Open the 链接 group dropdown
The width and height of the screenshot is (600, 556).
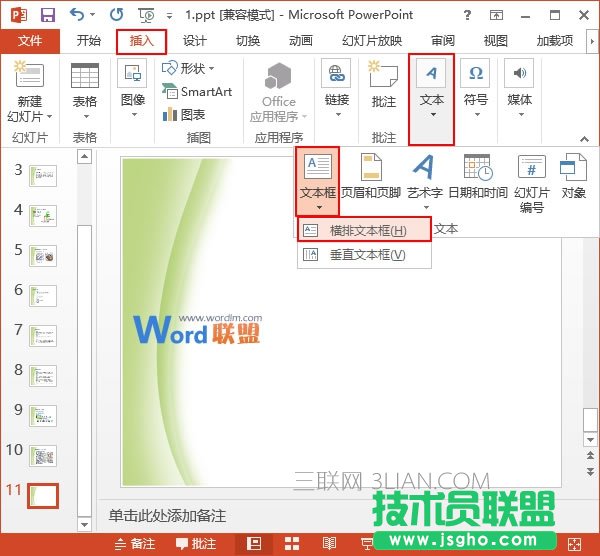tap(337, 89)
